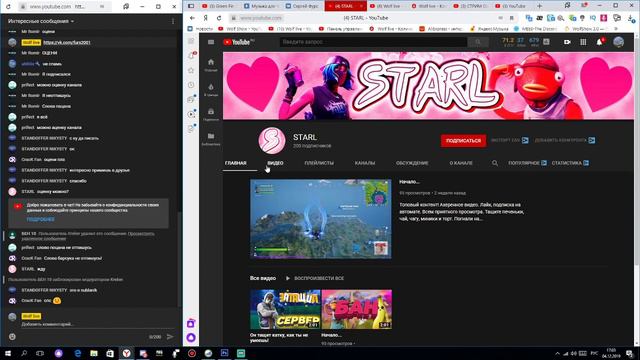Open the Статистика extension link
640x360 pixels.
pos(570,163)
